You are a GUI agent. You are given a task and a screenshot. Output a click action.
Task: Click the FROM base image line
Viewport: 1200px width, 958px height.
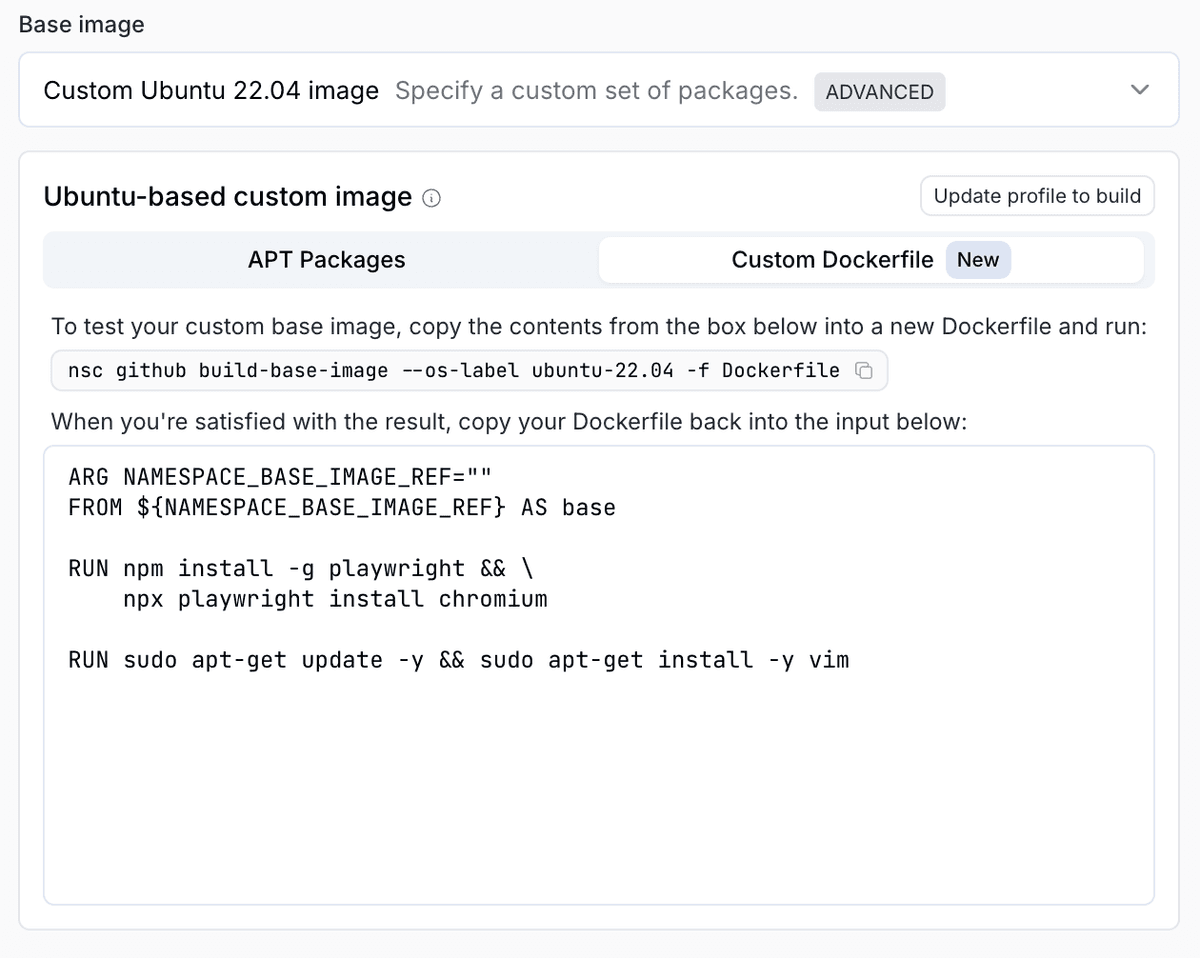click(x=340, y=507)
